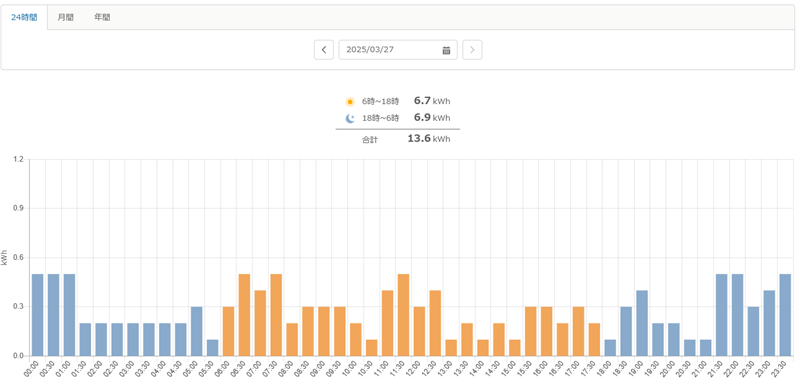Click the date field showing 2025/03/27
This screenshot has width=800, height=387.
(398, 50)
